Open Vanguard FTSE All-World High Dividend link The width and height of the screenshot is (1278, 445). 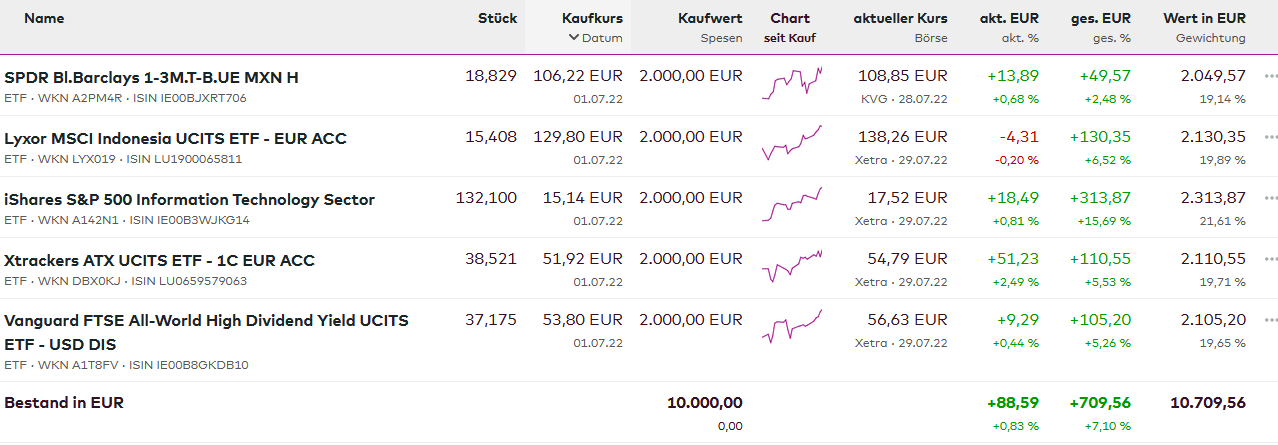tap(206, 321)
